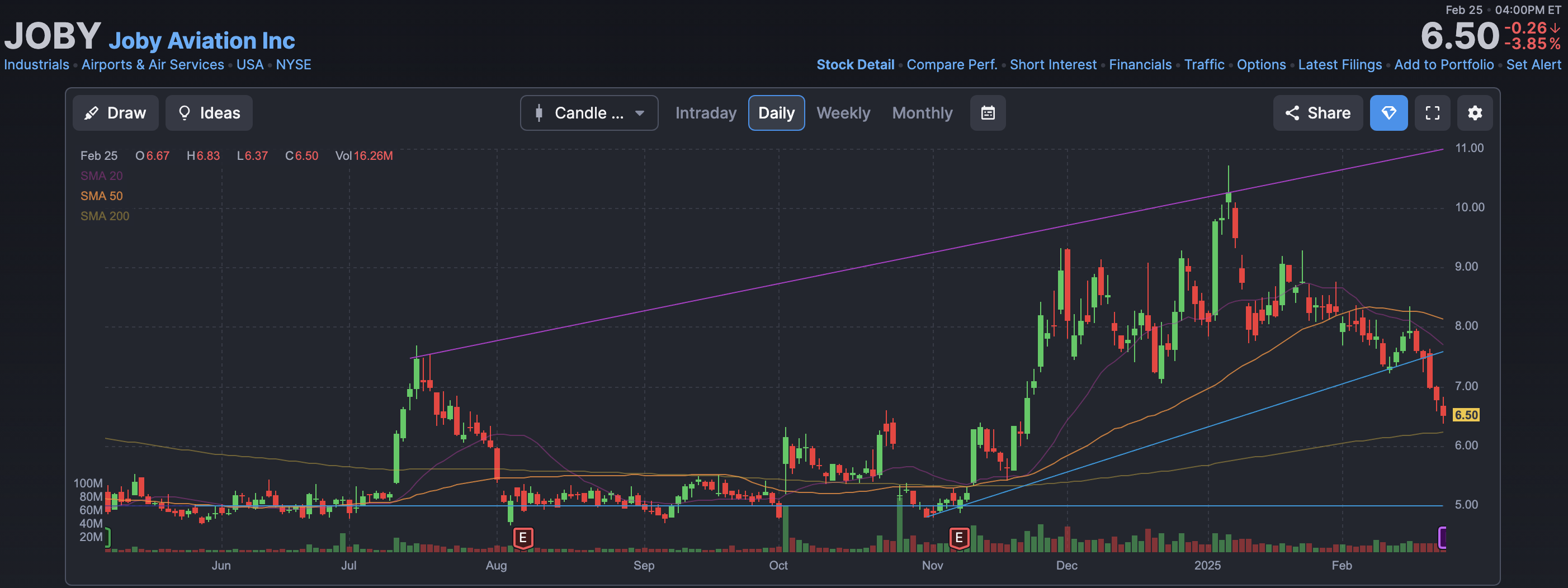
Task: Switch to Monthly timeframe
Action: coord(922,113)
